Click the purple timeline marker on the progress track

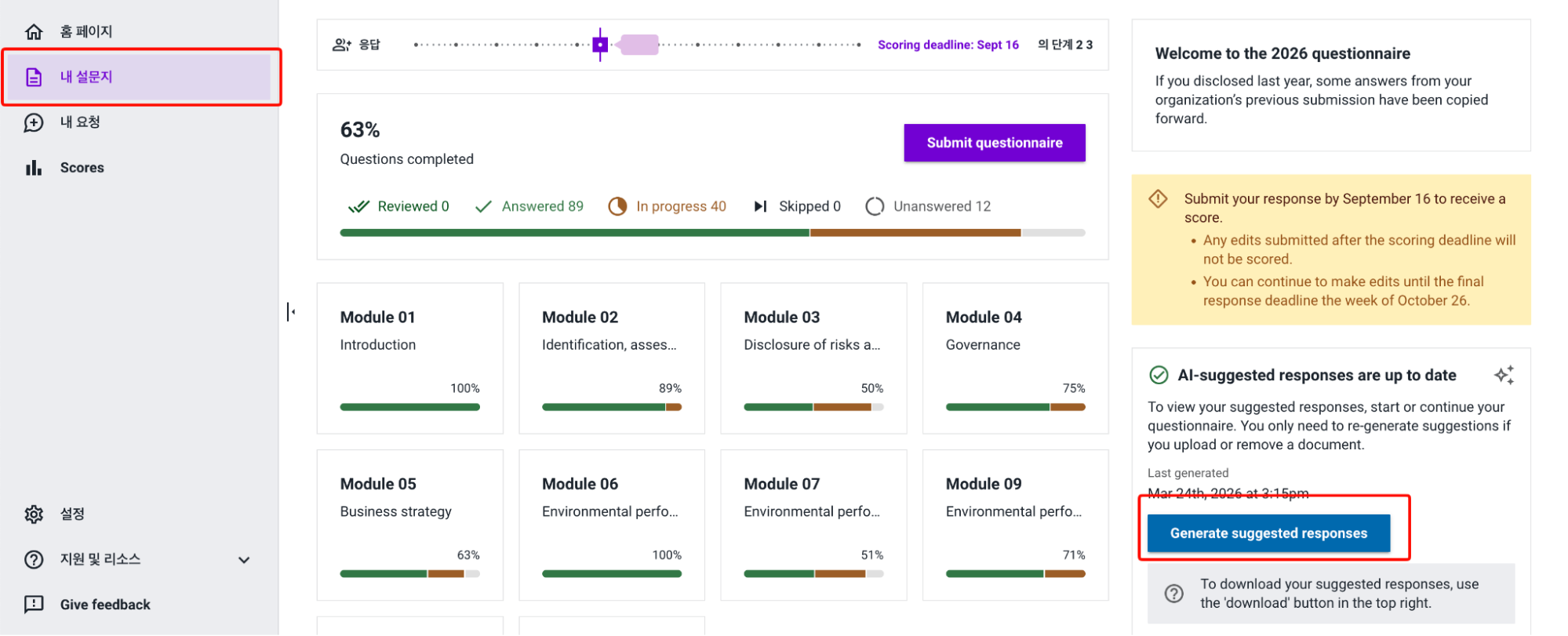[600, 45]
